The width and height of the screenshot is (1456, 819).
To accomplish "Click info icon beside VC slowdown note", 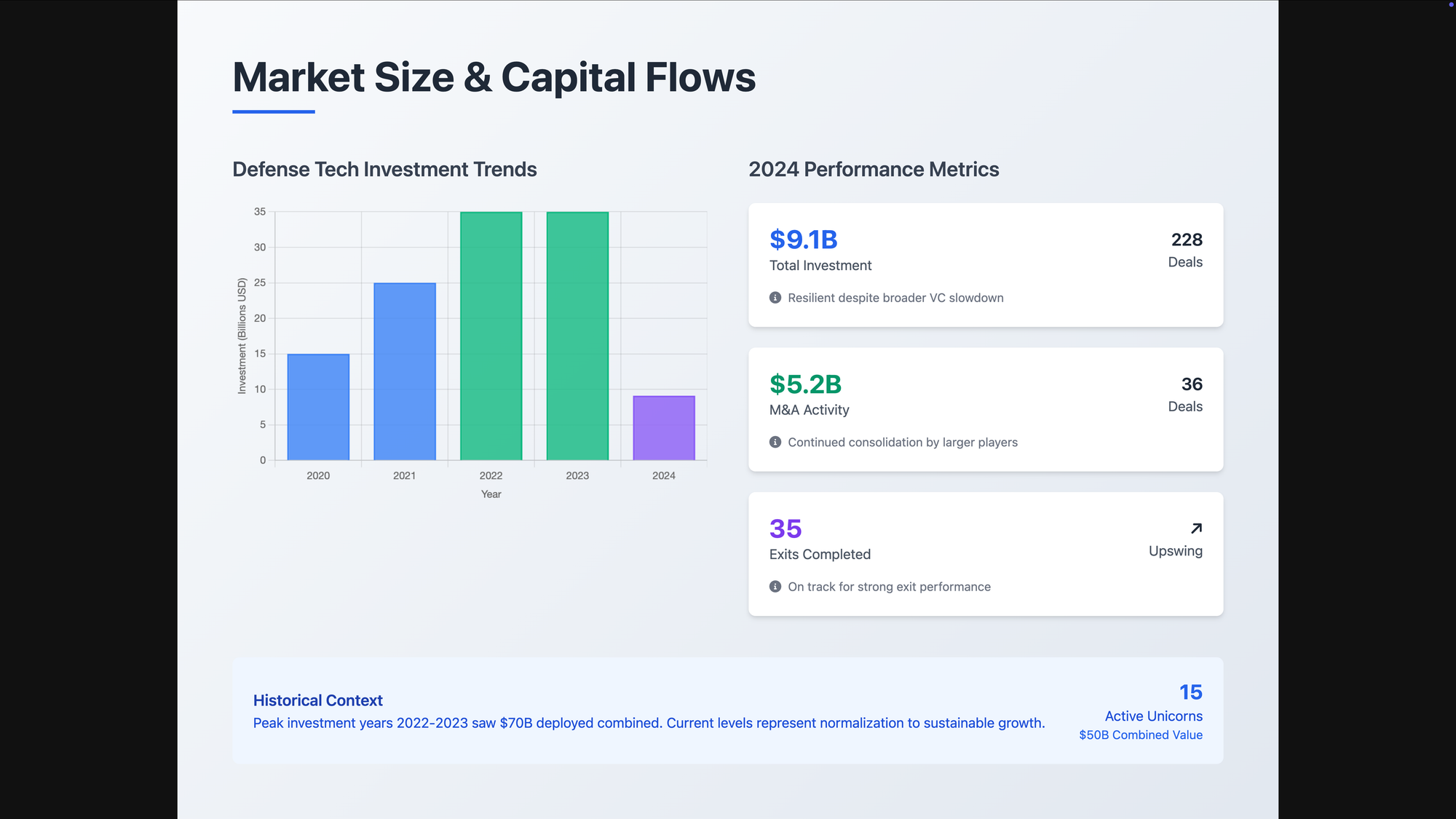I will point(775,298).
